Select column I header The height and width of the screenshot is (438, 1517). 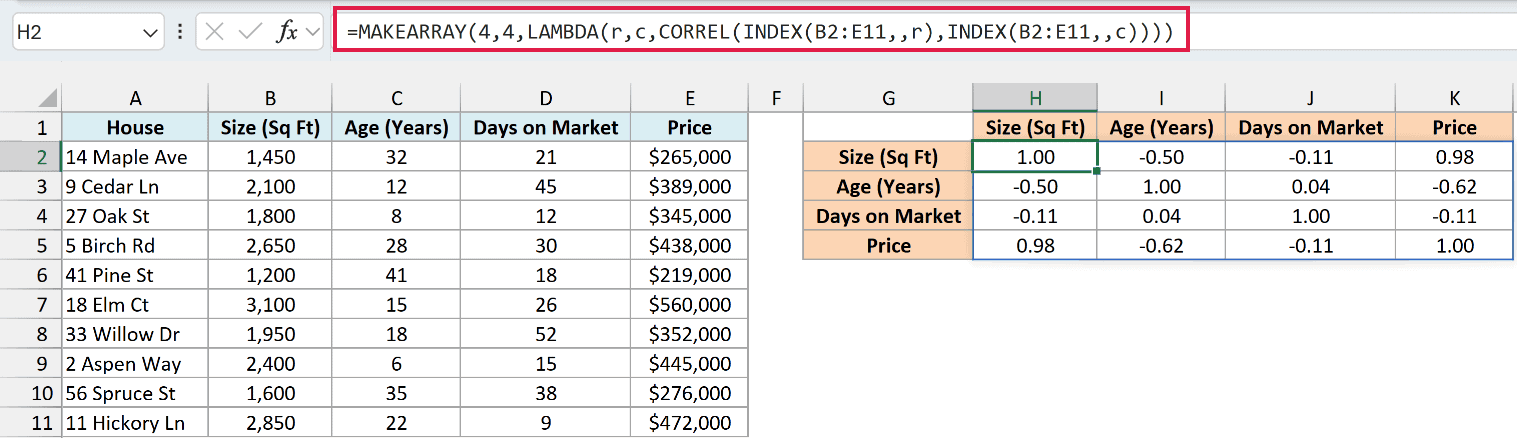[x=1161, y=97]
